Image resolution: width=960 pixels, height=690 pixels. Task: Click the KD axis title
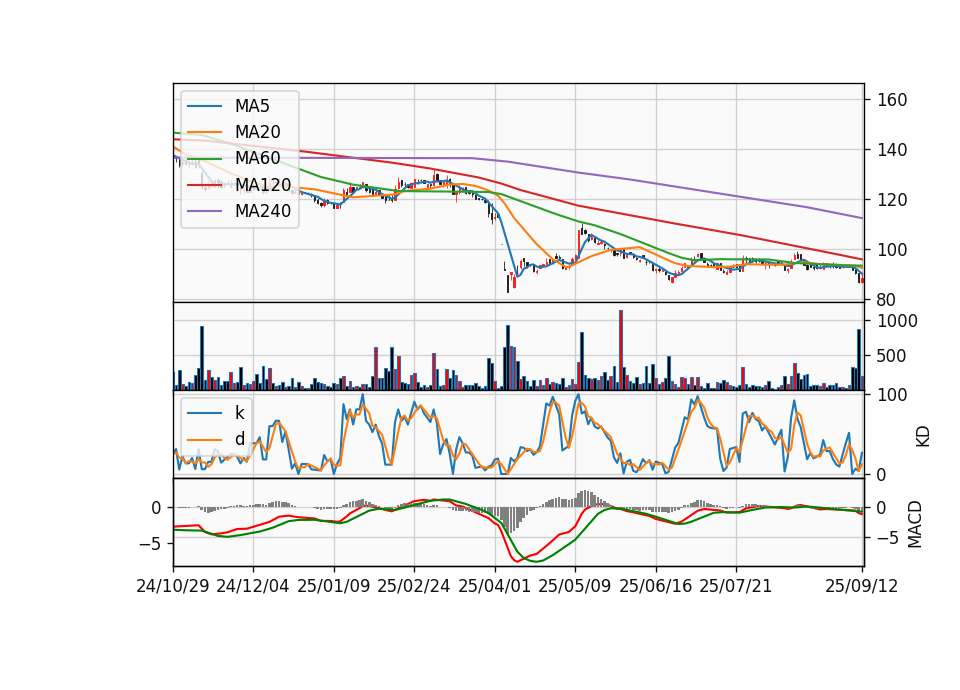click(923, 437)
